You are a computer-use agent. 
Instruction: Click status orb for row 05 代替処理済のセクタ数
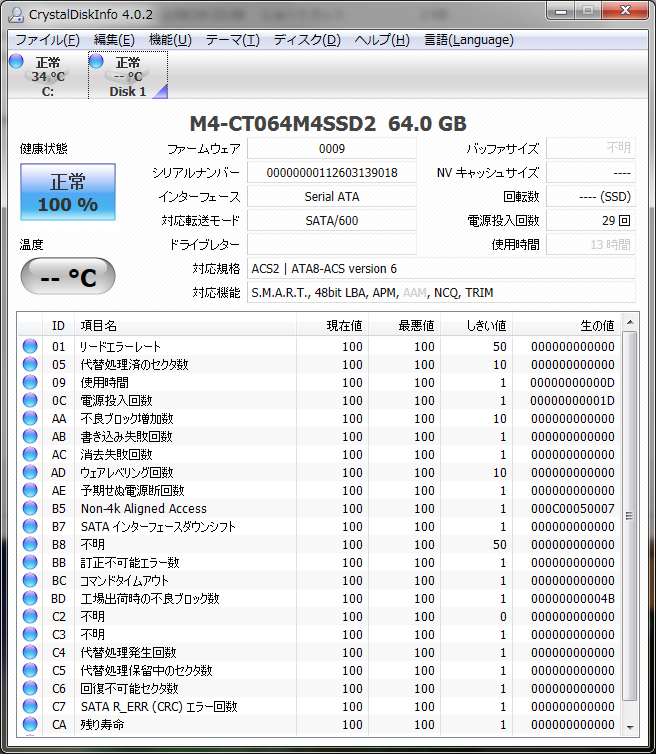click(x=30, y=364)
